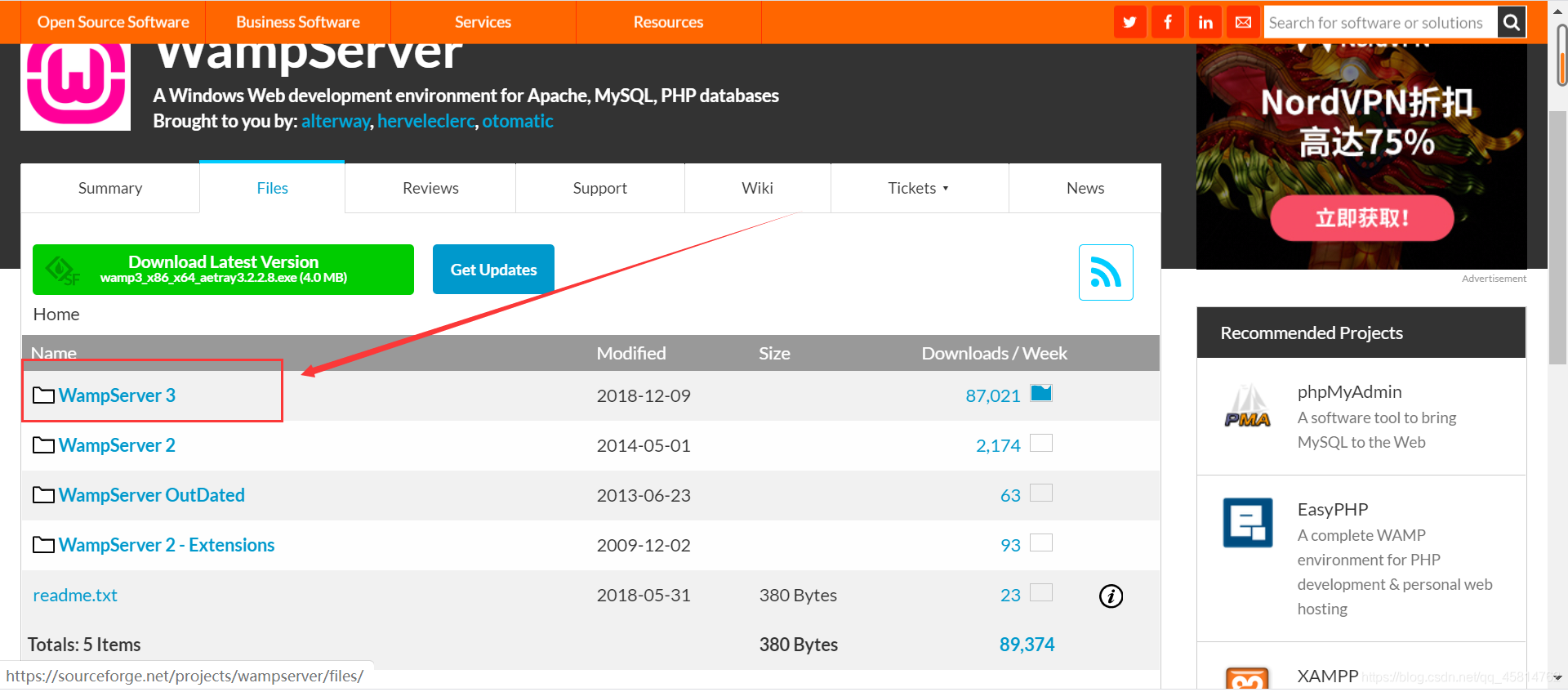Click the email envelope icon
Viewport: 1568px width, 692px height.
1243,22
